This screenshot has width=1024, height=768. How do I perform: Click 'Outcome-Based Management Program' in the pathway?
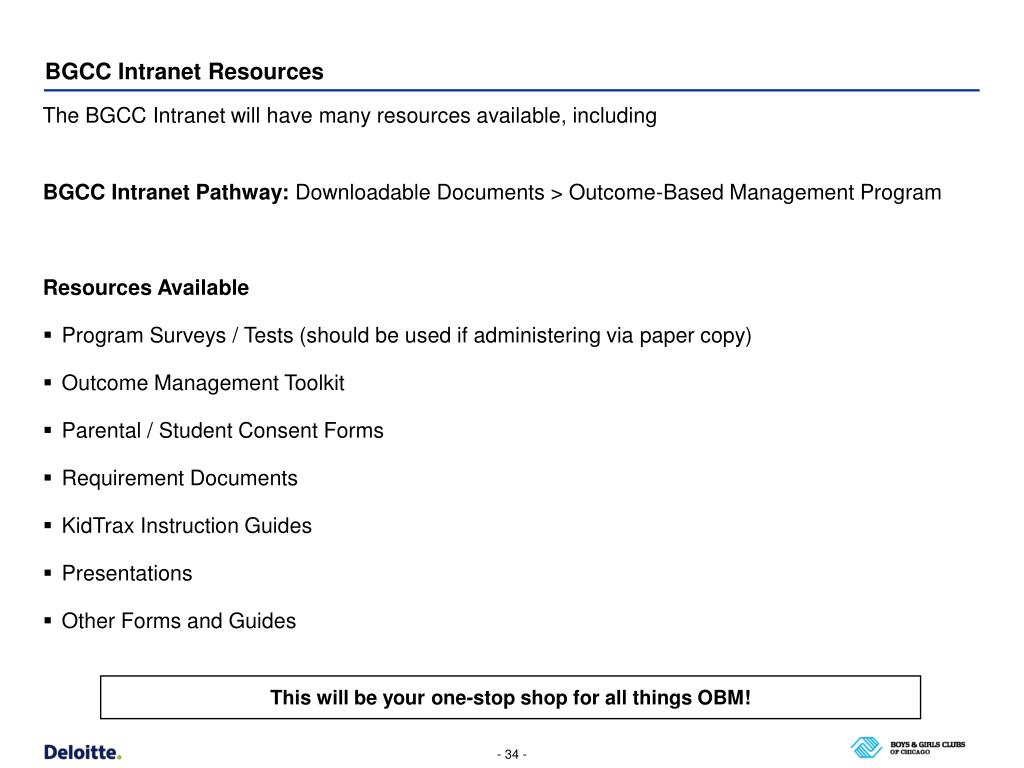point(755,193)
